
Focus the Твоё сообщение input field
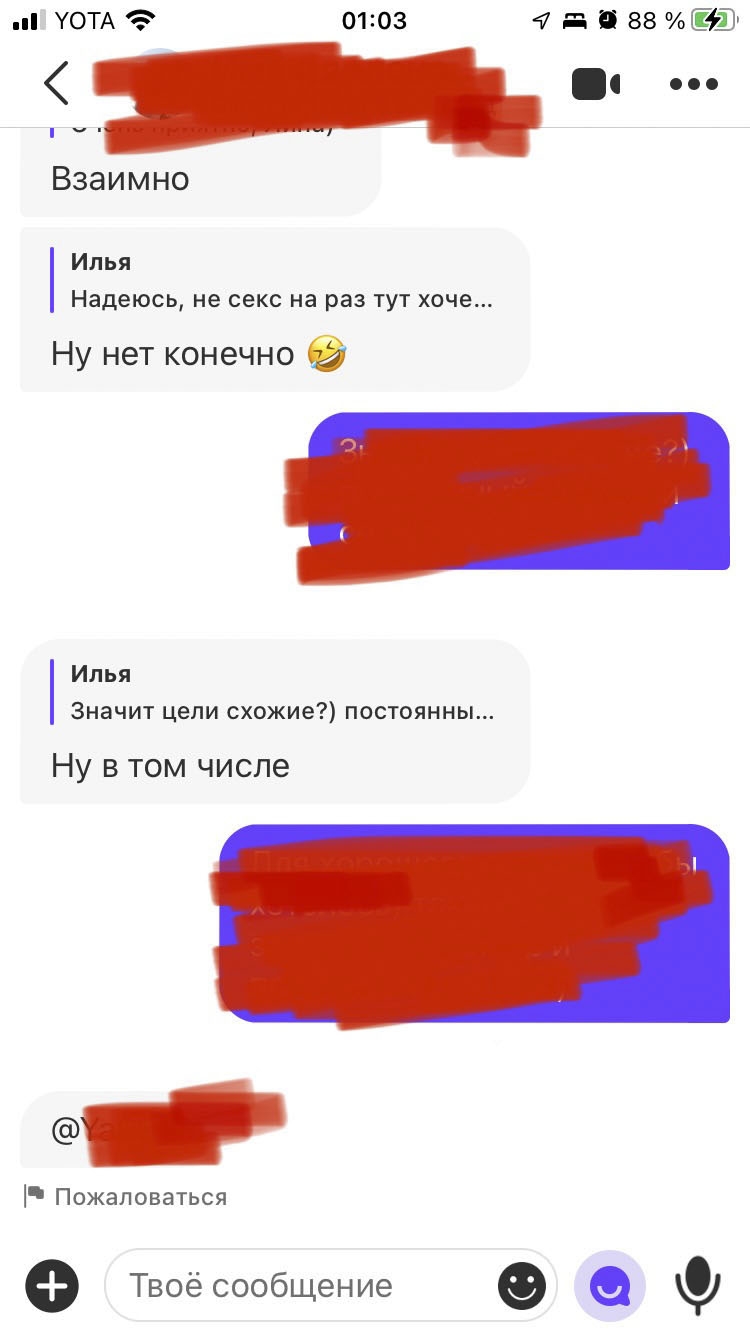pos(330,1285)
